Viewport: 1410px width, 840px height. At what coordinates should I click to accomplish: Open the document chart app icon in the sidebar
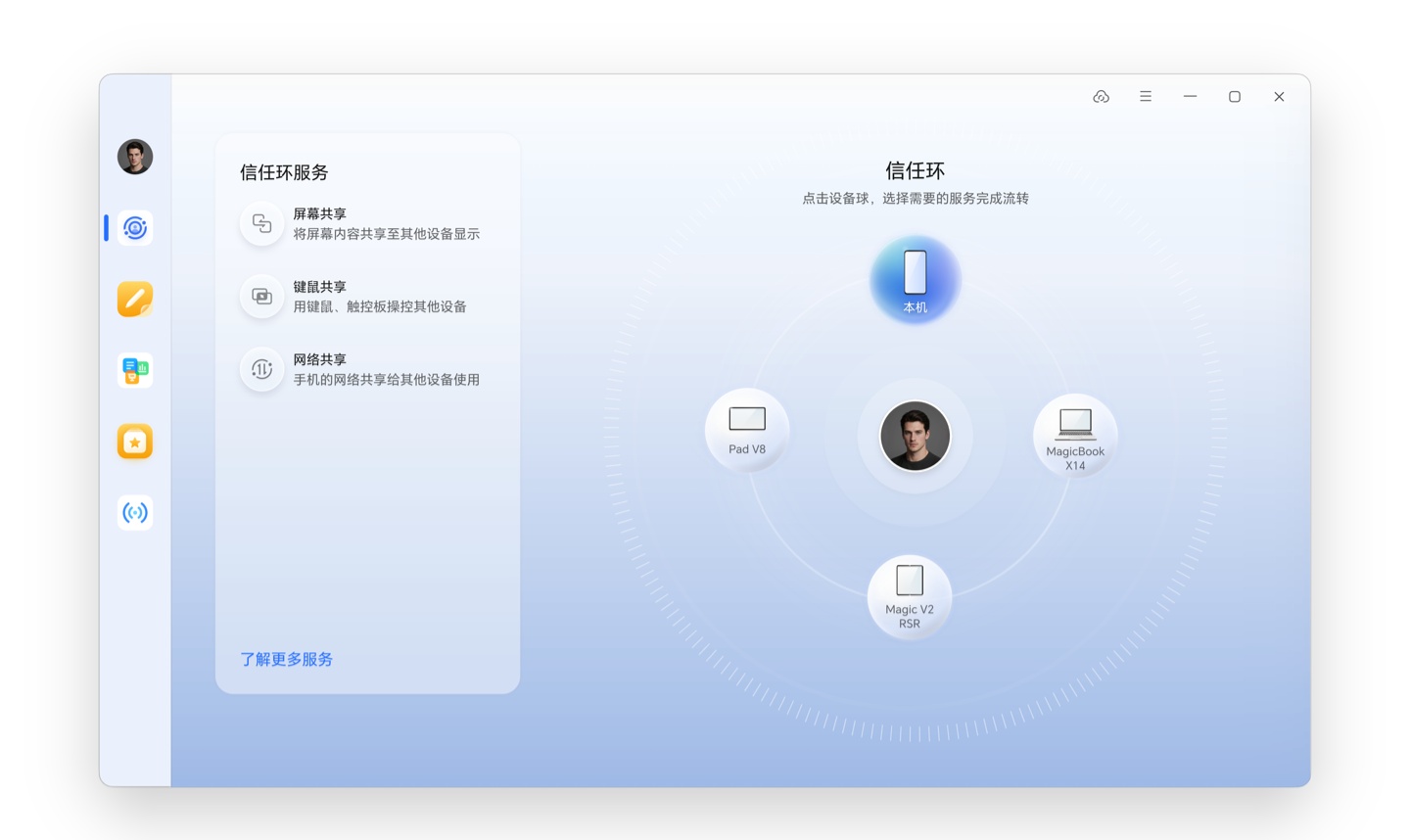135,371
